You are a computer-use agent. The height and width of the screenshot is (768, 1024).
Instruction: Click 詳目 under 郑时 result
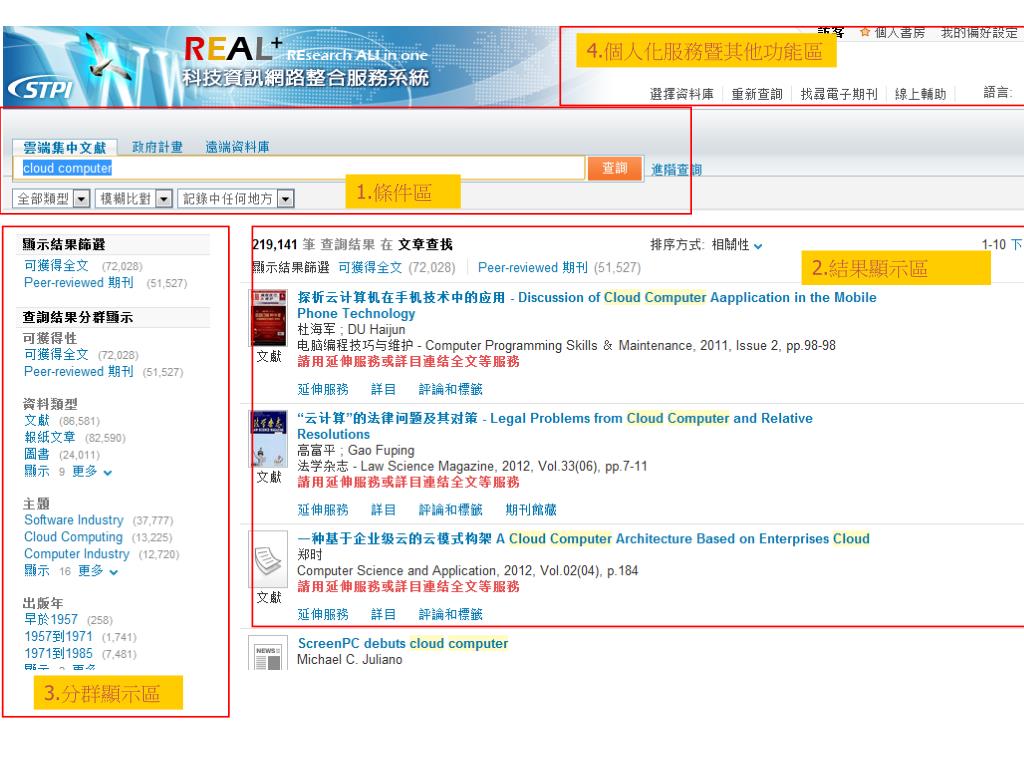point(383,614)
